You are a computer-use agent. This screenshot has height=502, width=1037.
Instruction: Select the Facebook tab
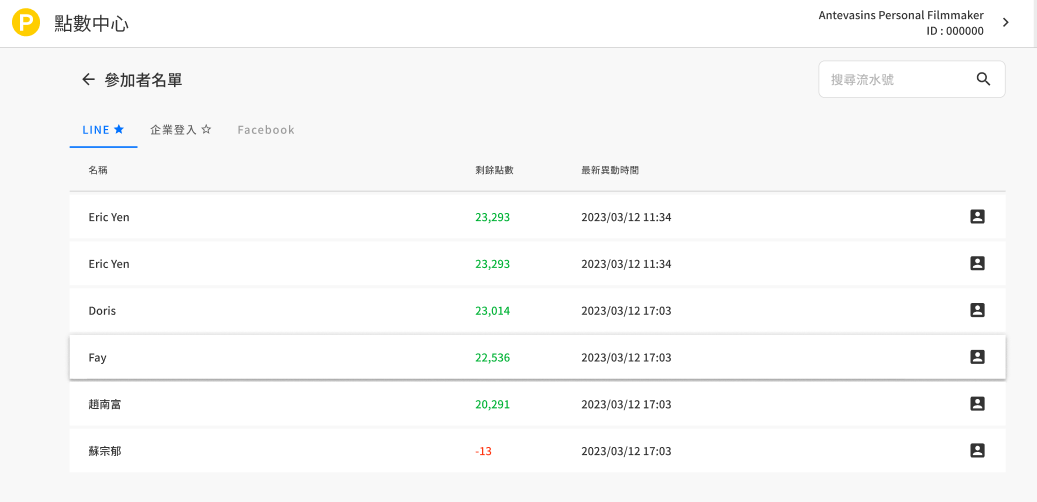coord(266,130)
